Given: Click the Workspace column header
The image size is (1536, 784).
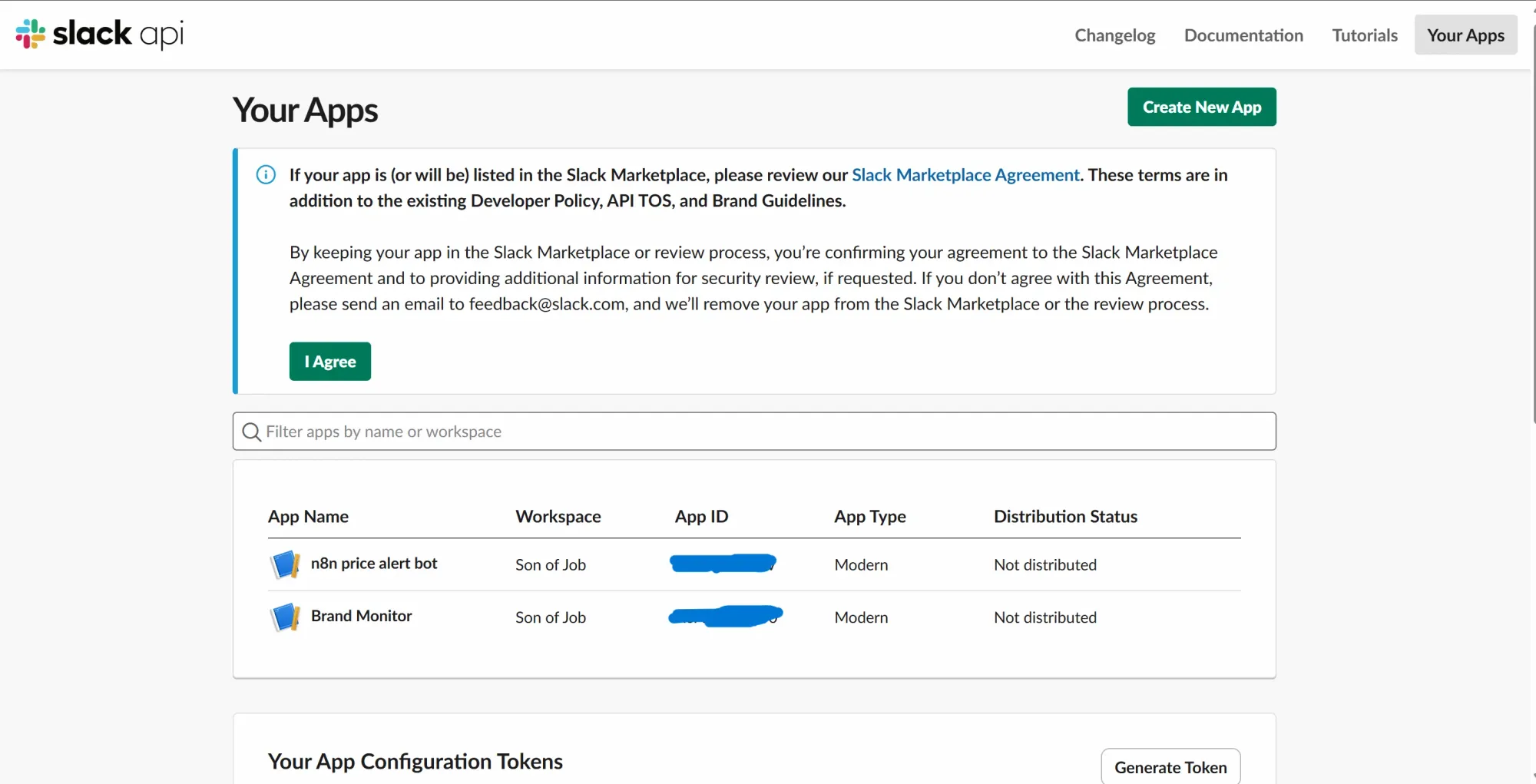Looking at the screenshot, I should 558,517.
